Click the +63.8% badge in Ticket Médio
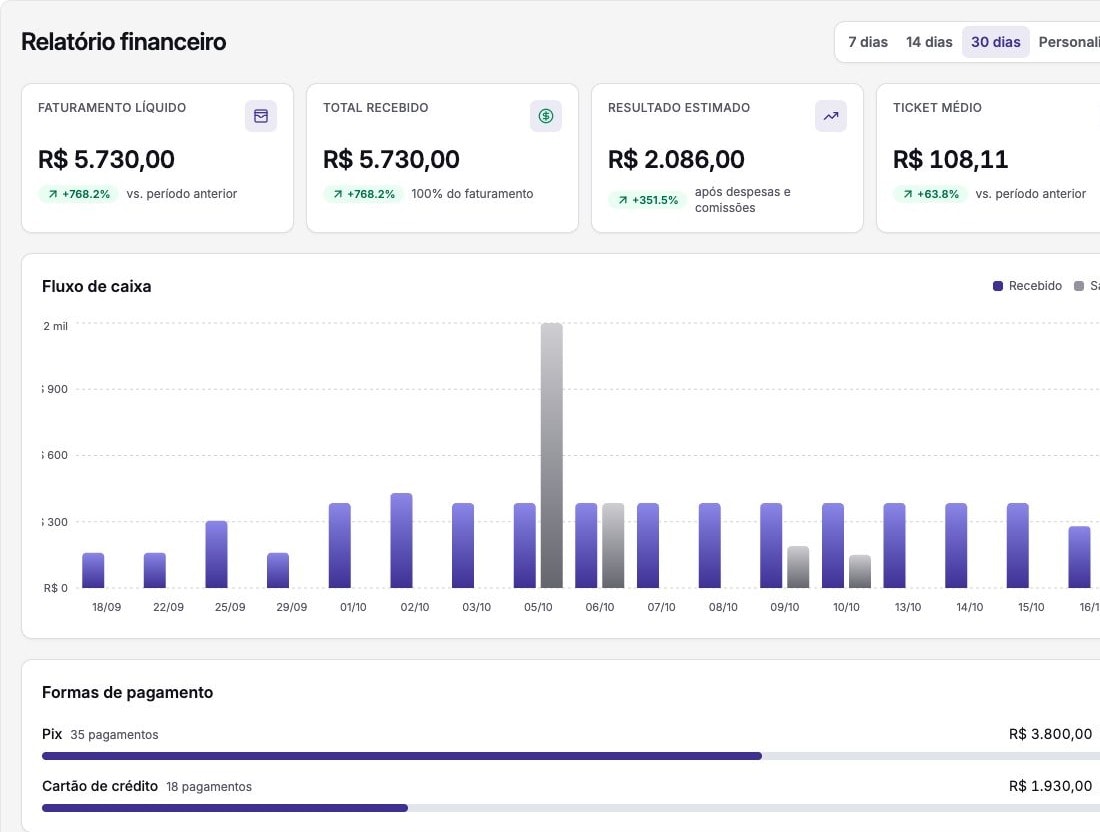The image size is (1100, 832). [931, 194]
